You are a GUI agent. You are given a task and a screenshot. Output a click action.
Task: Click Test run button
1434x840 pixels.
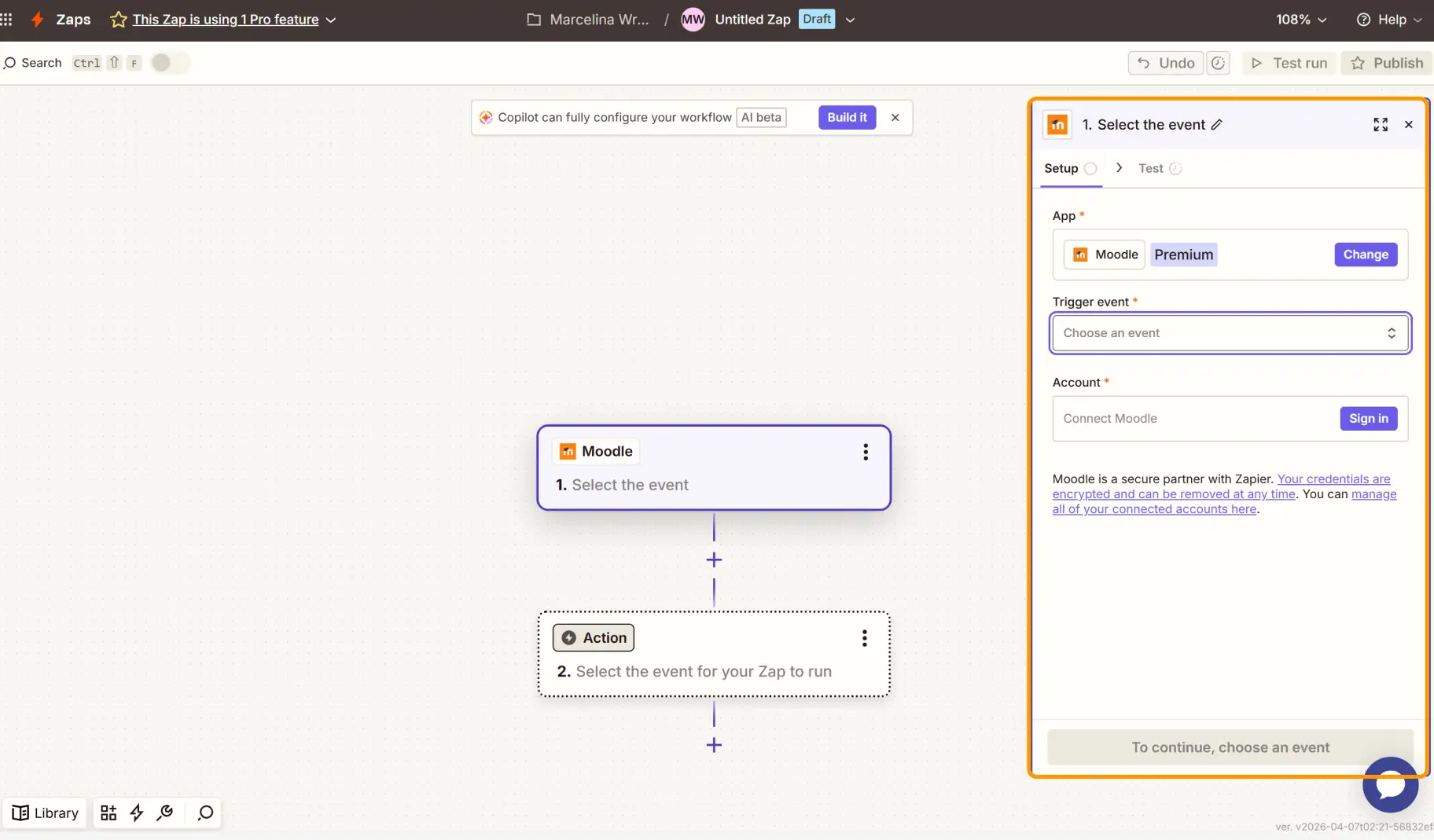coord(1289,63)
